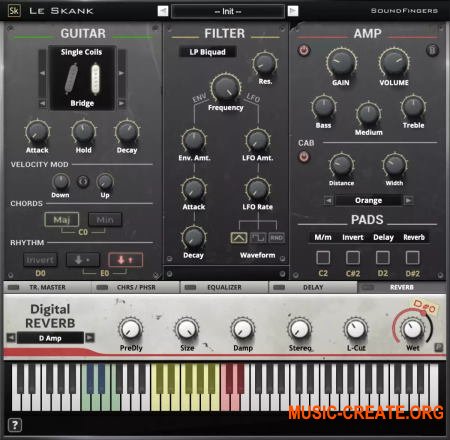Screen dimensions: 450x440
Task: Select the down-up stroke rhythm button
Action: [x=125, y=260]
